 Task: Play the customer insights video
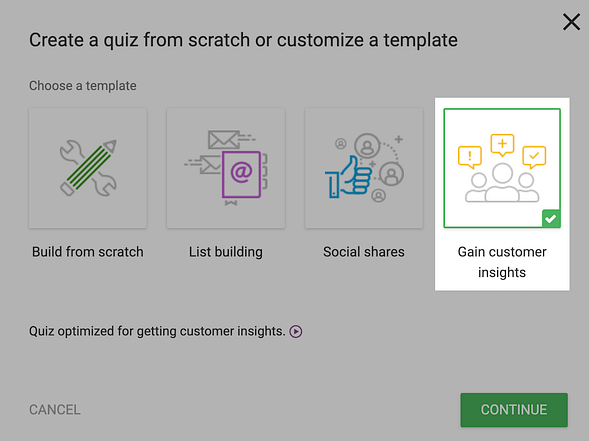(x=296, y=332)
